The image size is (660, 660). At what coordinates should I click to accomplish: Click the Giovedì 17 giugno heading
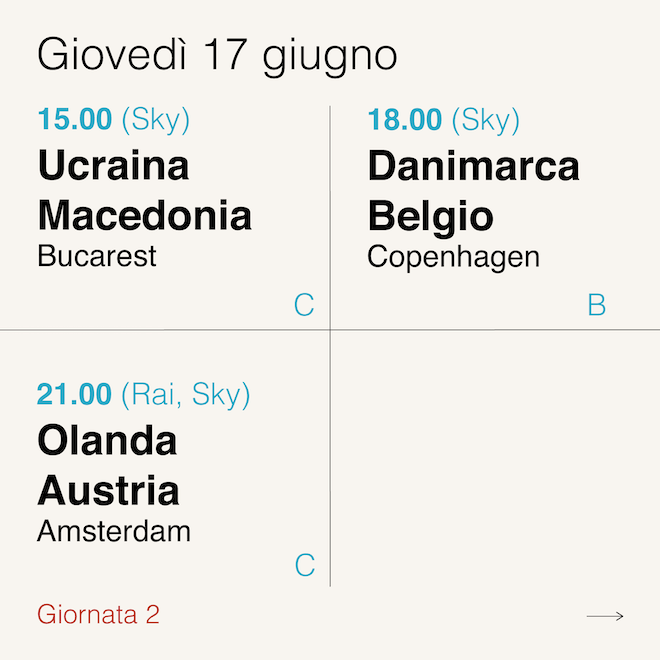[217, 55]
